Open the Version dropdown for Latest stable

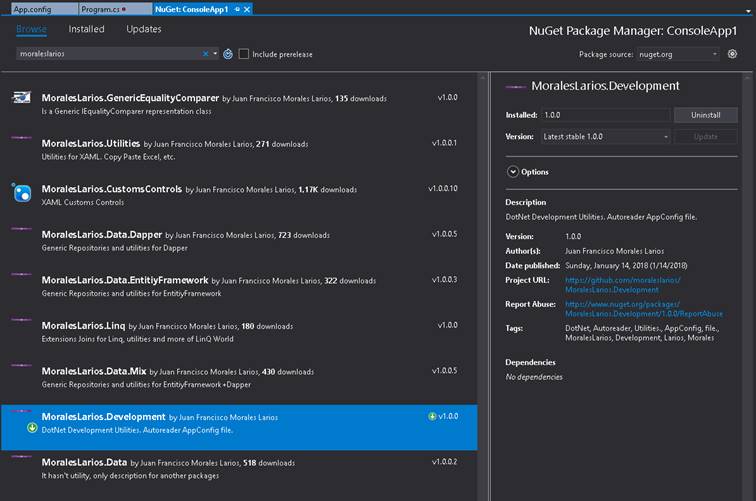tap(604, 136)
